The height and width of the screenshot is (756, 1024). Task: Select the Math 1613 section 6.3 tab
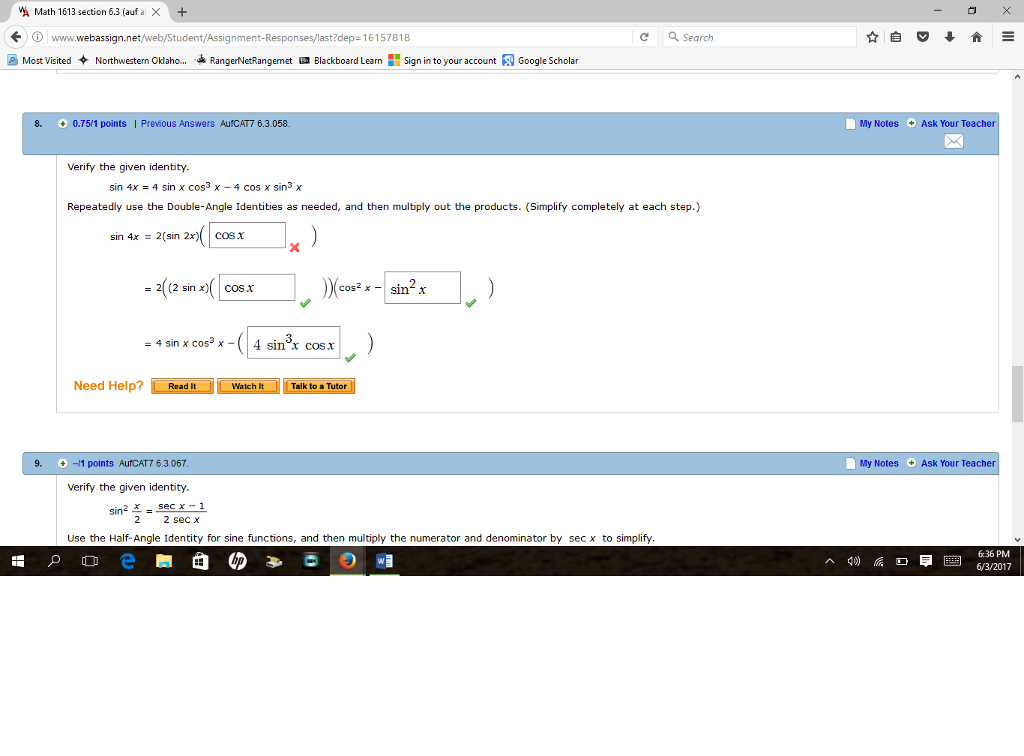click(89, 12)
